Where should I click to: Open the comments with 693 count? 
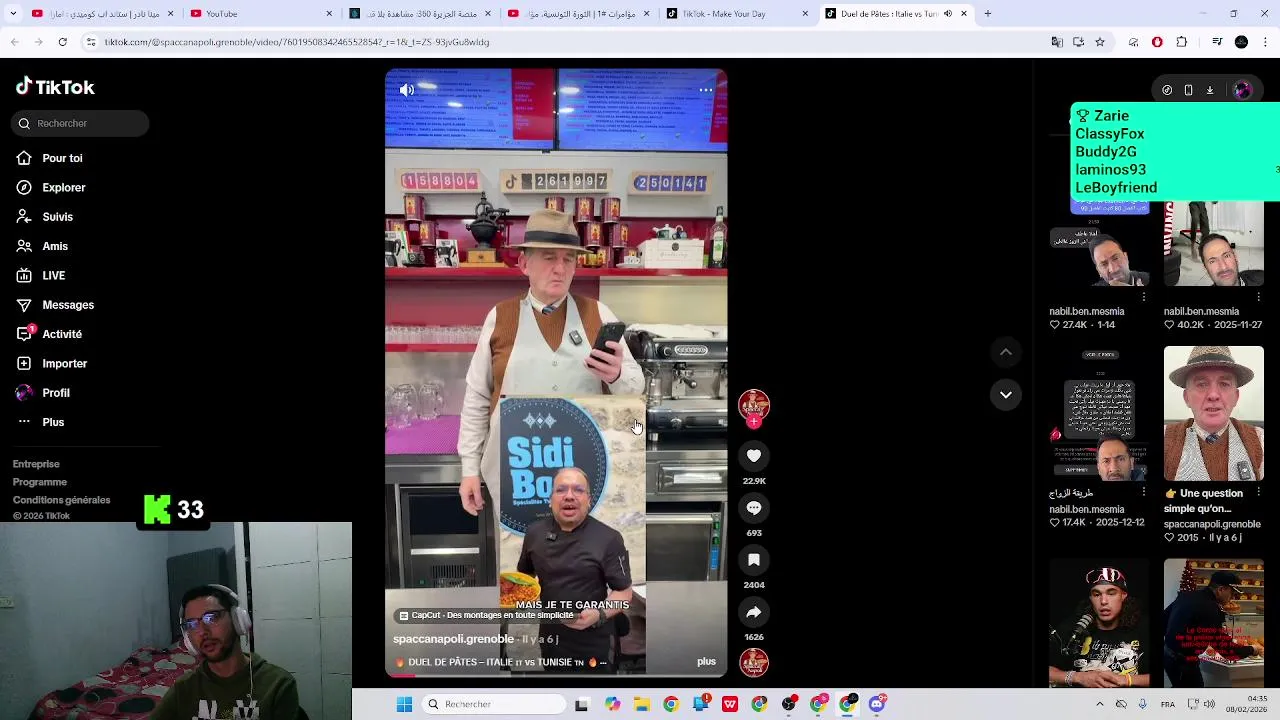click(x=754, y=508)
